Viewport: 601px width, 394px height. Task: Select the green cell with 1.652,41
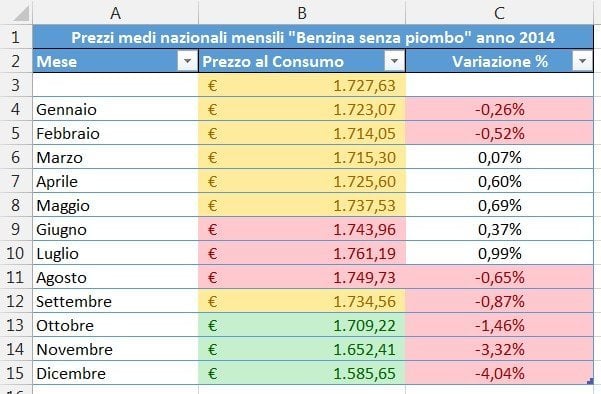click(302, 349)
